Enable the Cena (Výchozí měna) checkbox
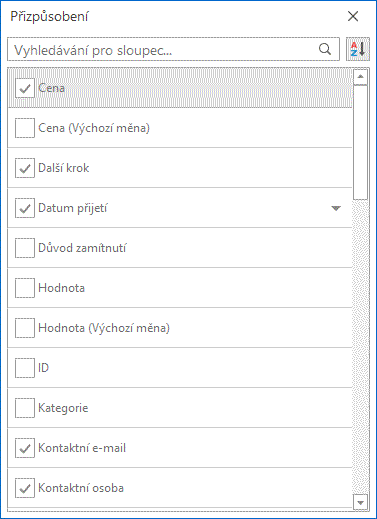Image resolution: width=377 pixels, height=519 pixels. [25, 128]
